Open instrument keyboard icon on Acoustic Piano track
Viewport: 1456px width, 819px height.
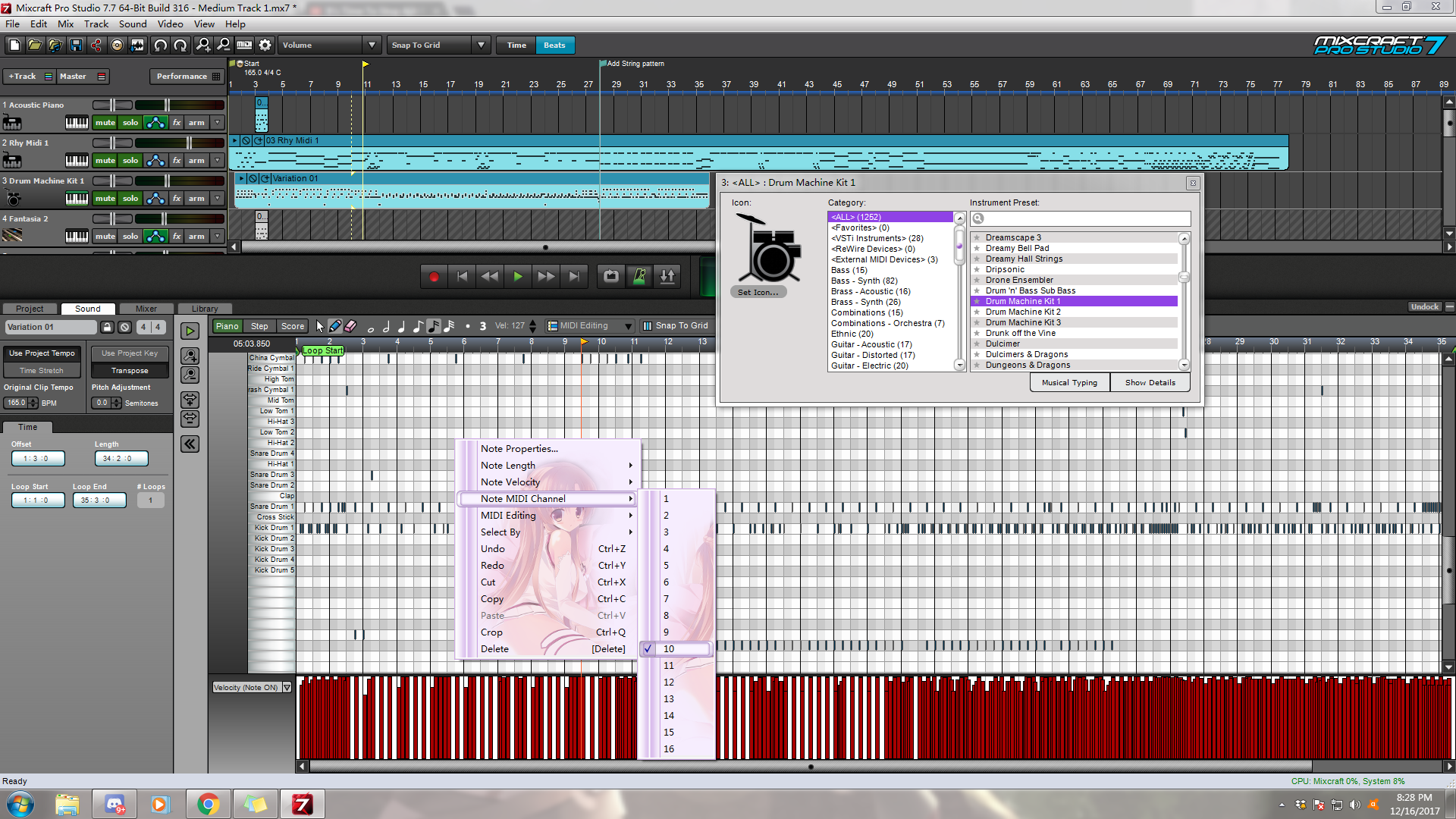click(x=77, y=122)
